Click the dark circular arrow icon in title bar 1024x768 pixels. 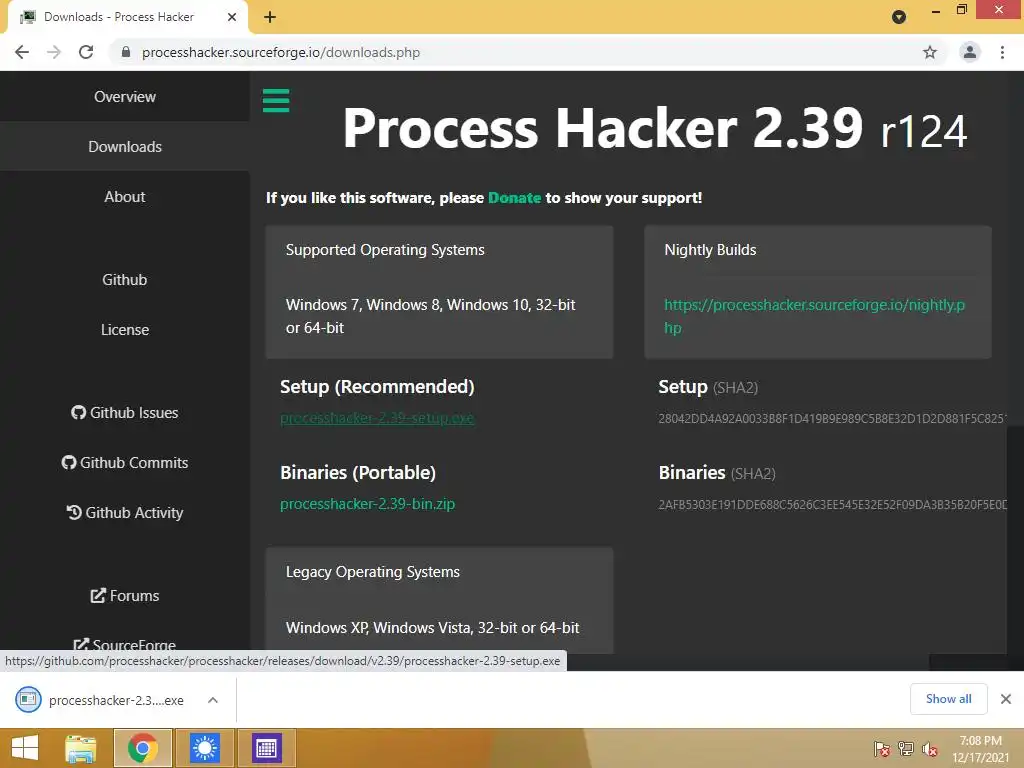(x=899, y=17)
